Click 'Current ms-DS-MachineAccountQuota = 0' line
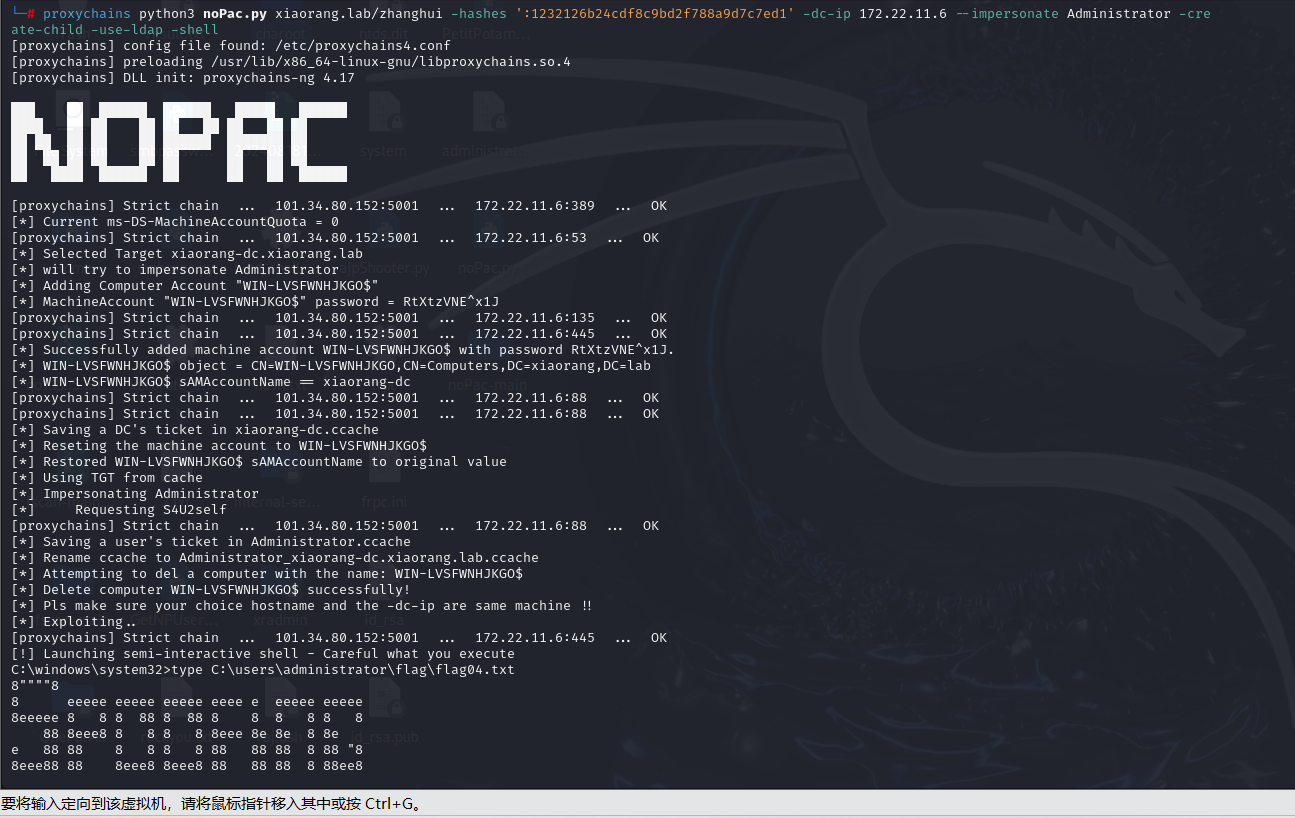1295x818 pixels. [x=175, y=222]
